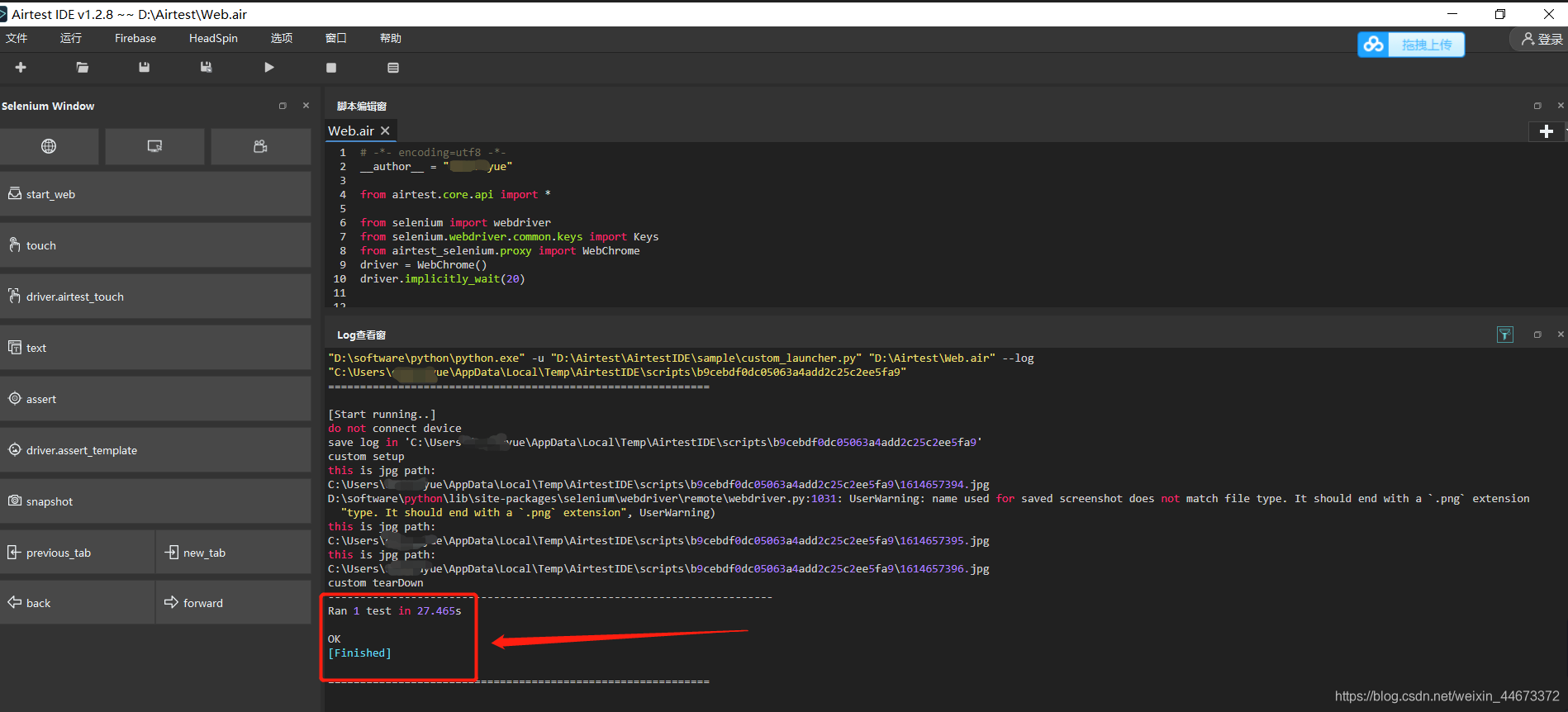Select the start_web action
Image resolution: width=1568 pixels, height=712 pixels.
tap(155, 194)
